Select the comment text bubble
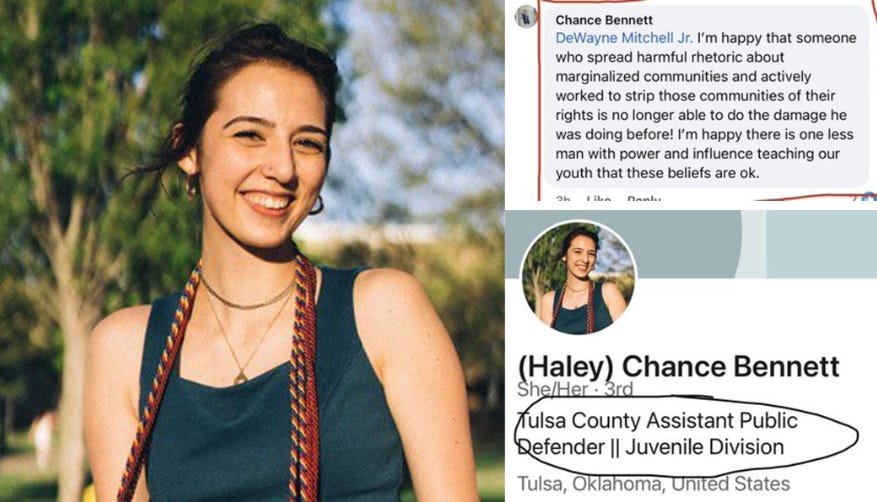The width and height of the screenshot is (877, 502). [706, 96]
